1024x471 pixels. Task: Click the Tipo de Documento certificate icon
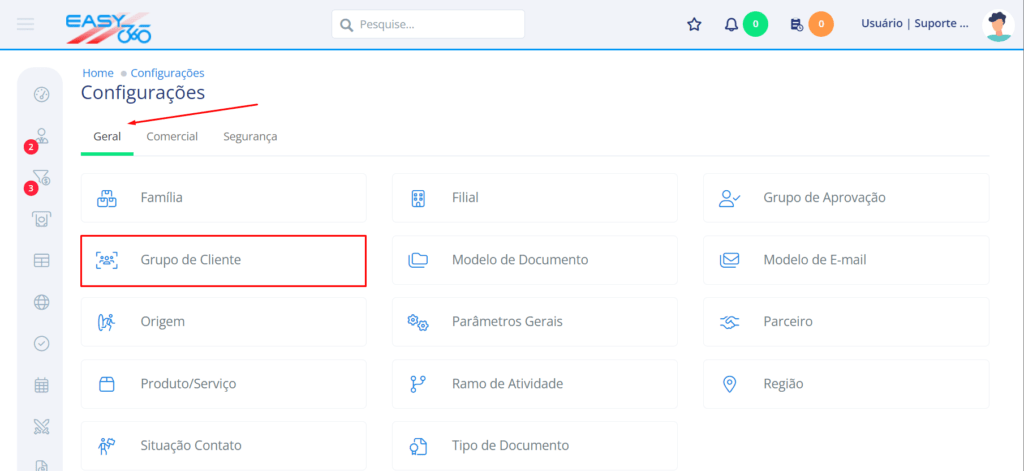(x=417, y=446)
